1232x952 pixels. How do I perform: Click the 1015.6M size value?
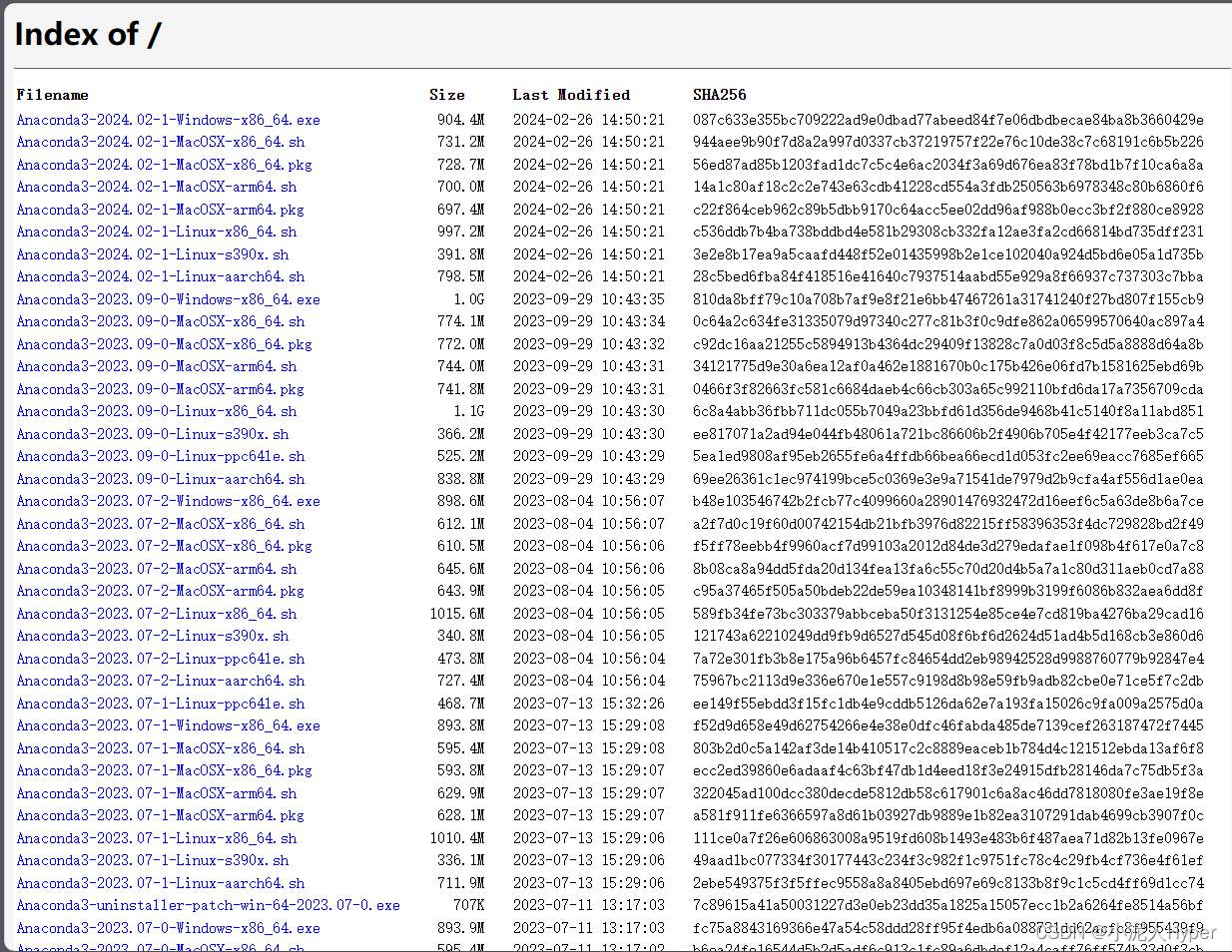(x=457, y=614)
